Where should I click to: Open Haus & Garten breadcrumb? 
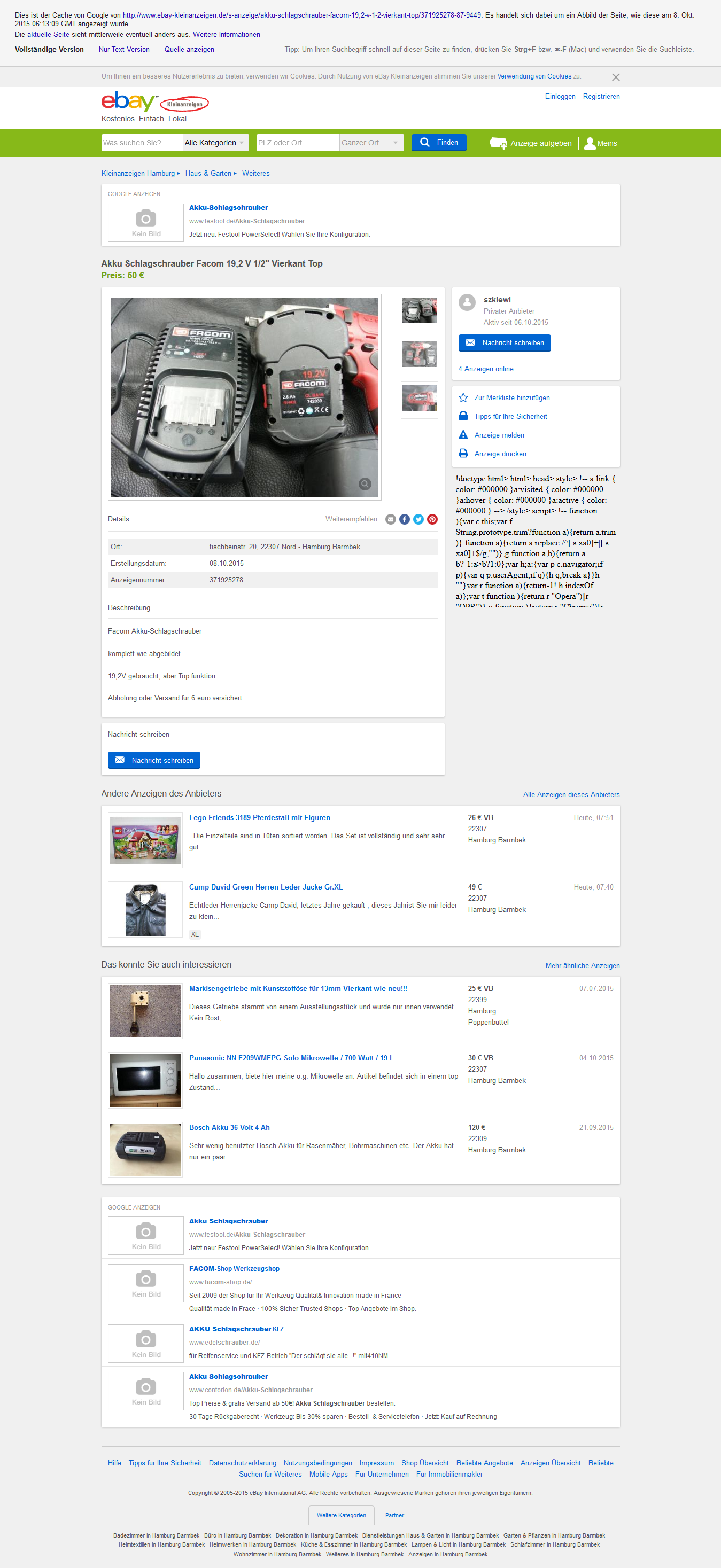[x=208, y=174]
